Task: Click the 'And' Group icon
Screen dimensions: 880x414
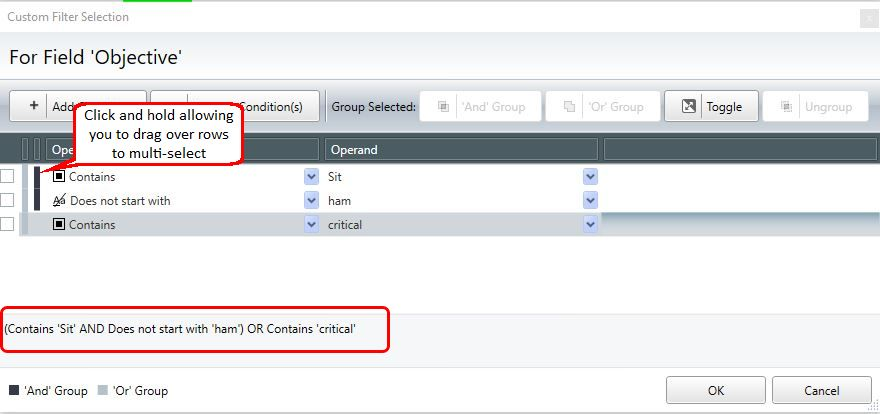Action: [443, 107]
